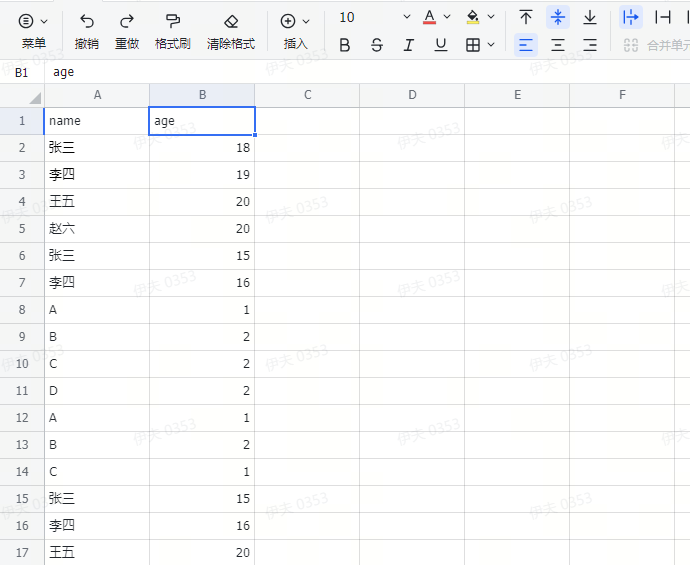690x565 pixels.
Task: Select column D header
Action: coord(412,95)
